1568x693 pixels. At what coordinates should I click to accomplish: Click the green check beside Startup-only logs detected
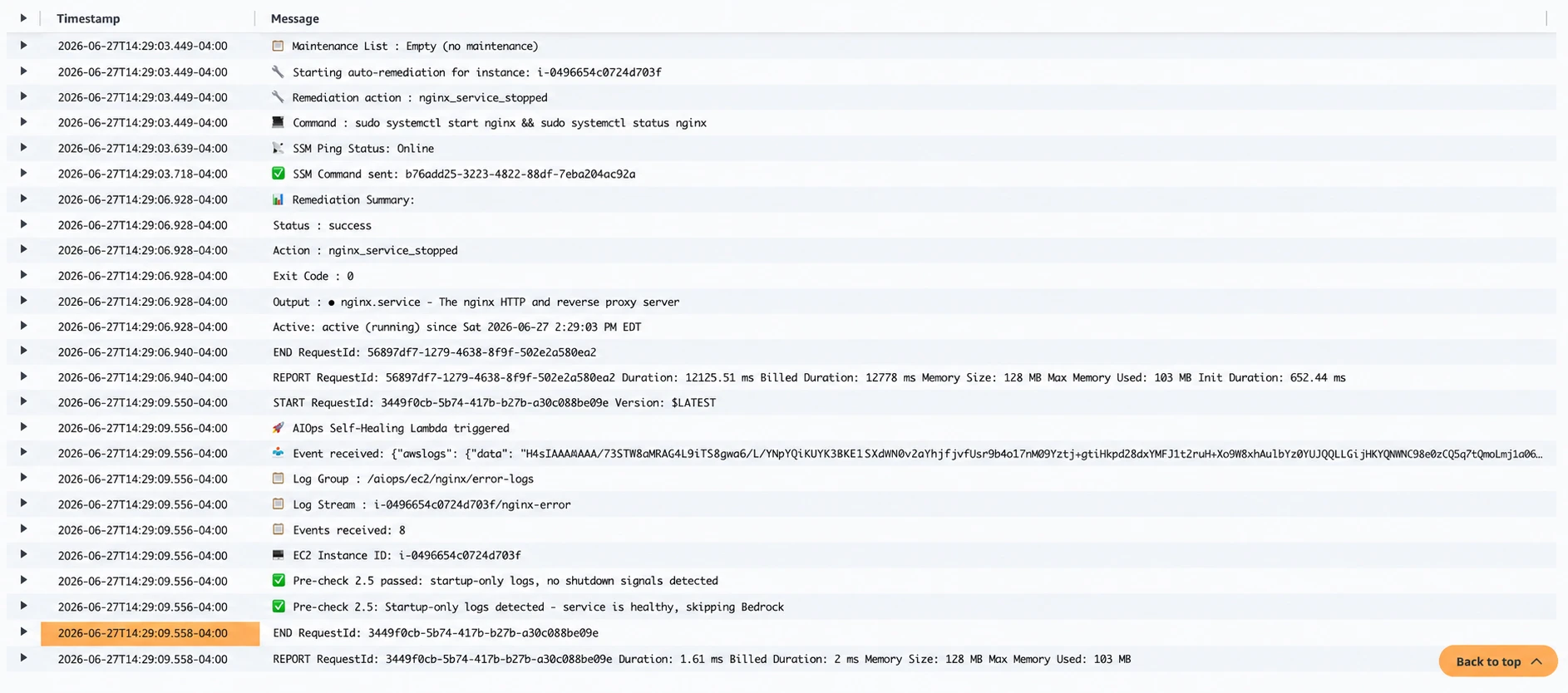pos(279,607)
